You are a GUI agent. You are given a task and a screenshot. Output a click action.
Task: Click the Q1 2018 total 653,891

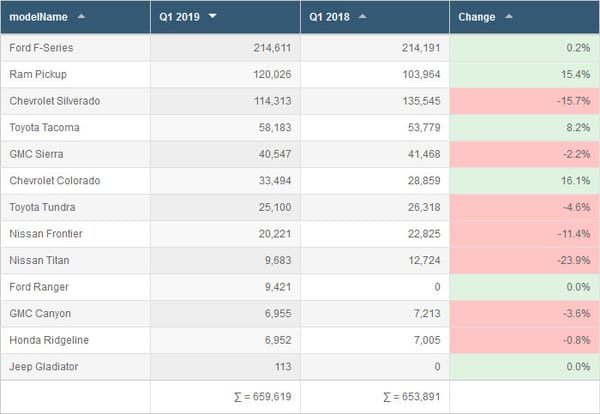(412, 397)
